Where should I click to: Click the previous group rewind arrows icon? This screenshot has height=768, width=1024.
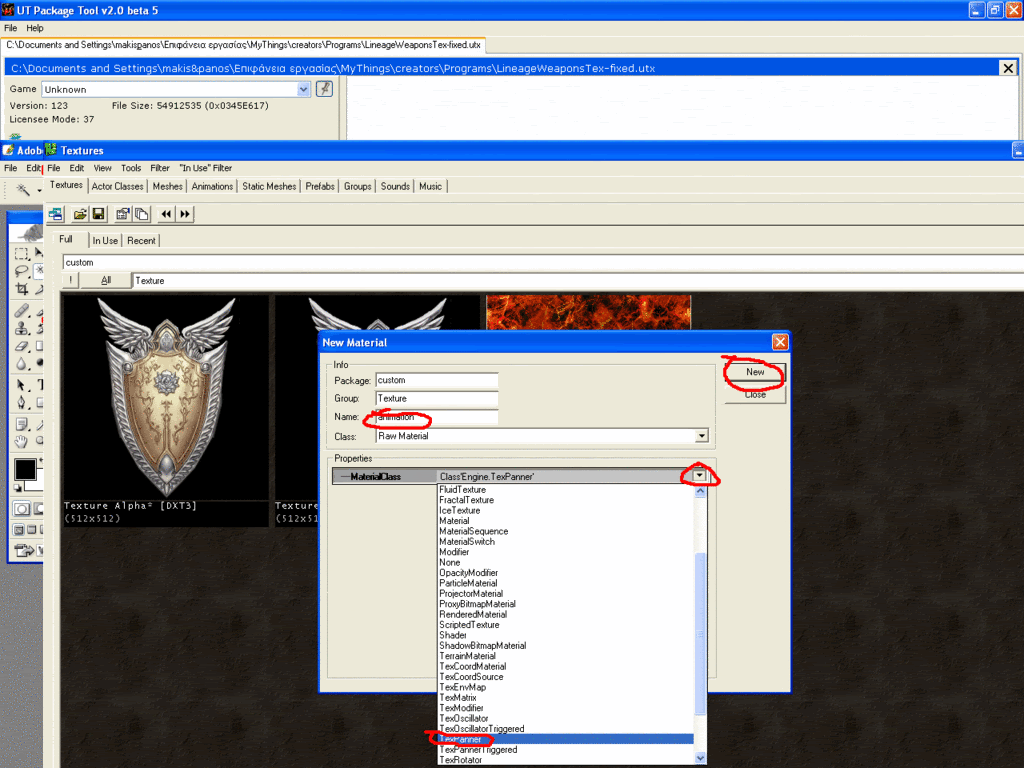167,214
